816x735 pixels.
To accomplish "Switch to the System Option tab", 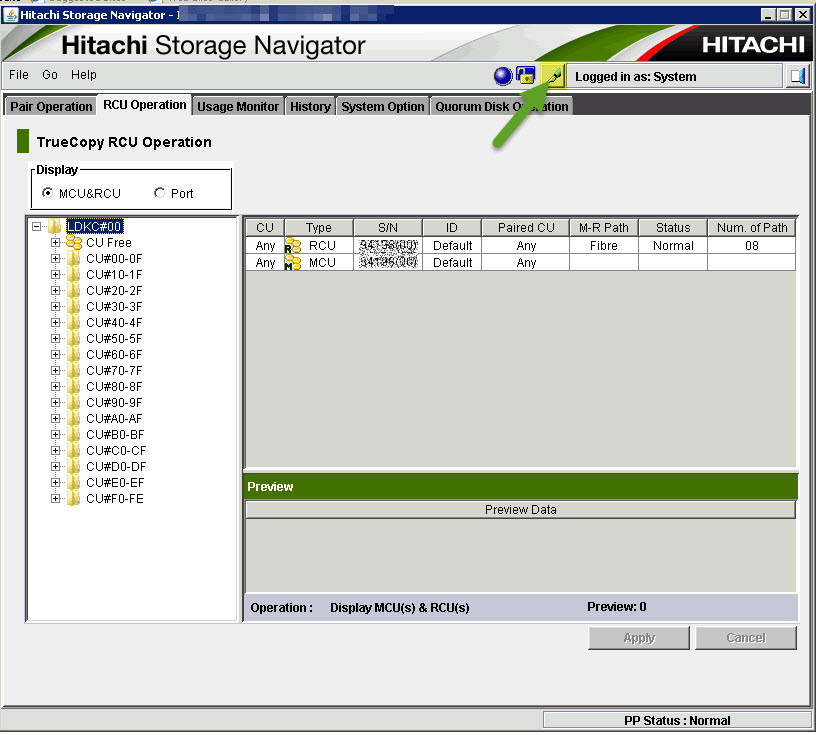I will click(382, 106).
